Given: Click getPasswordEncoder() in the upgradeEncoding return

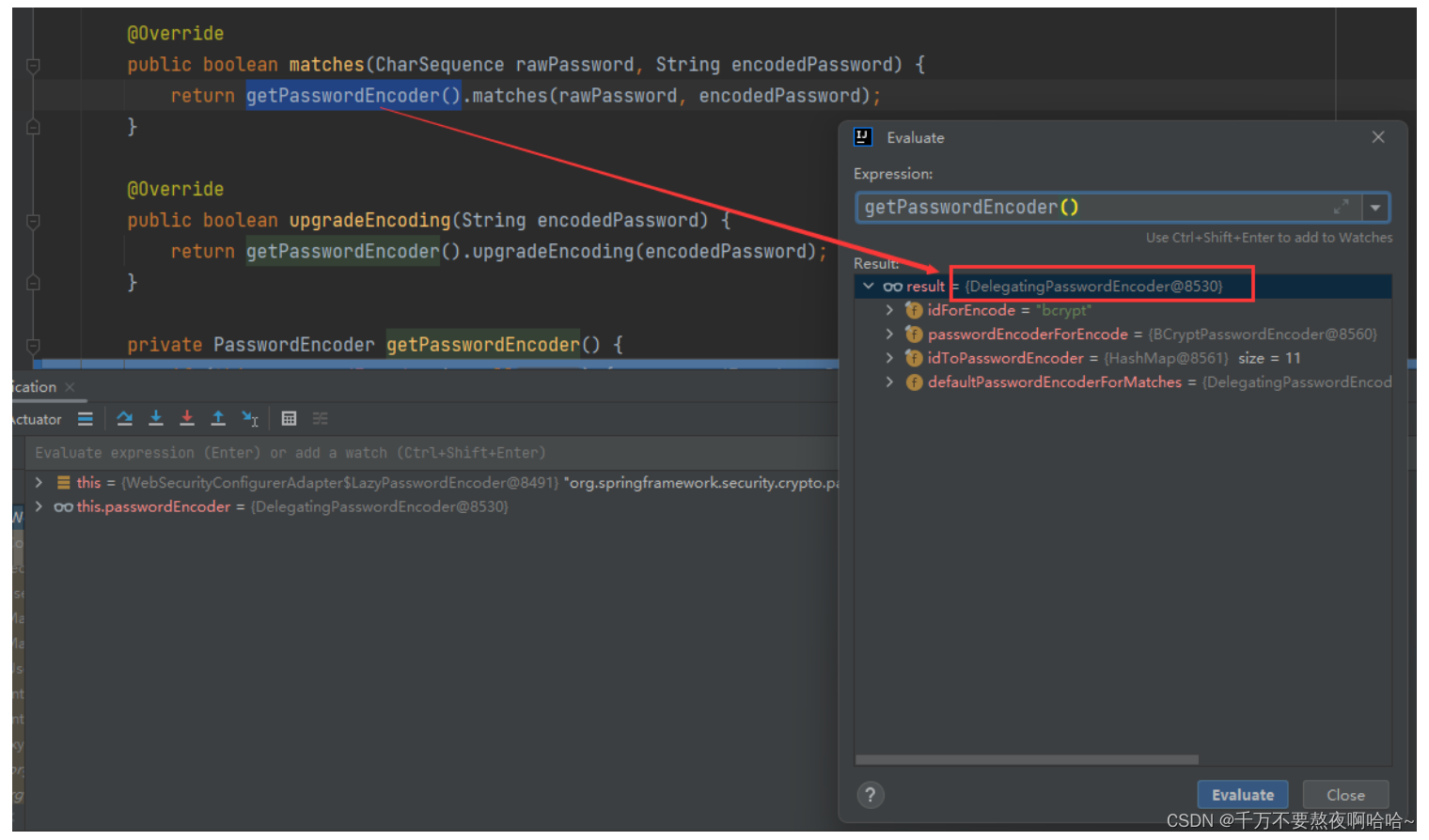Looking at the screenshot, I should coord(353,252).
